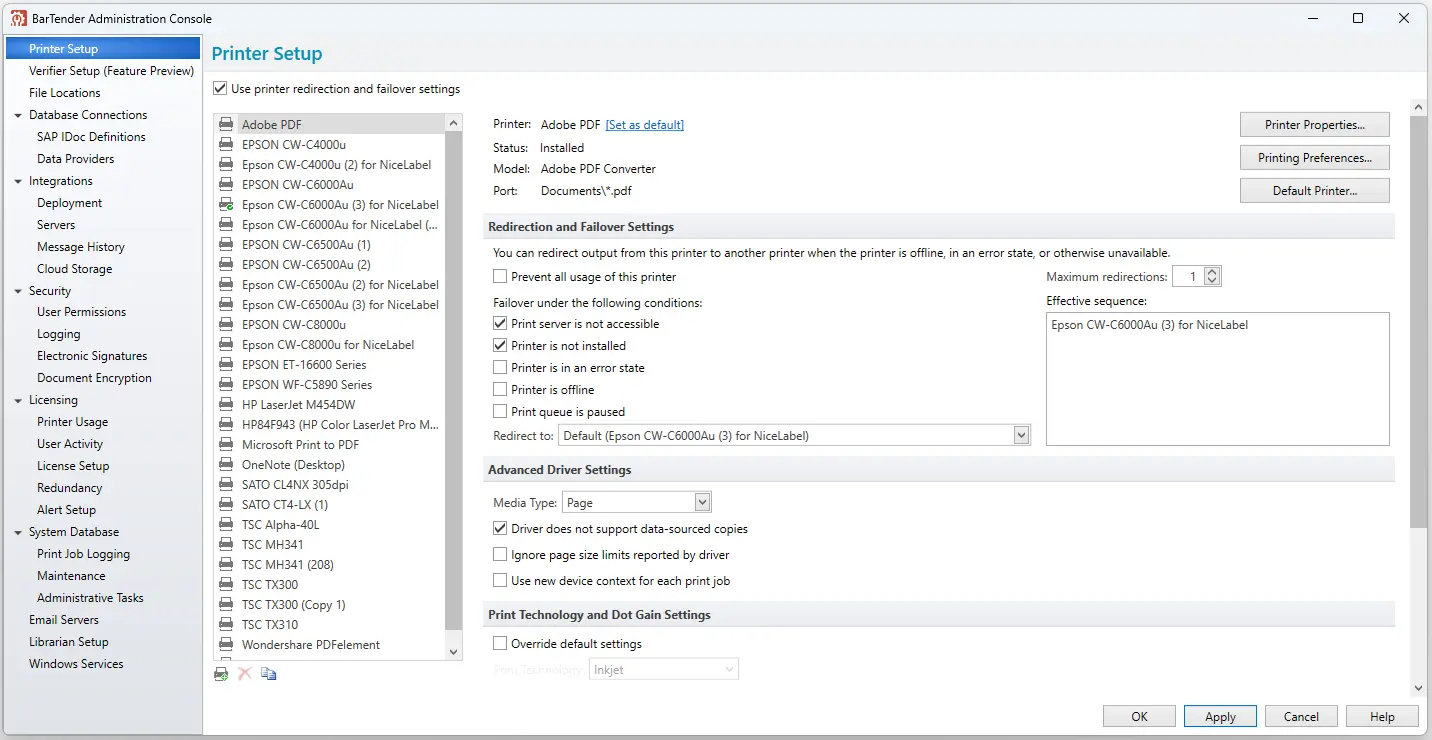The image size is (1432, 740).
Task: Click the TSC MH341 (208) printer icon
Action: tap(226, 565)
